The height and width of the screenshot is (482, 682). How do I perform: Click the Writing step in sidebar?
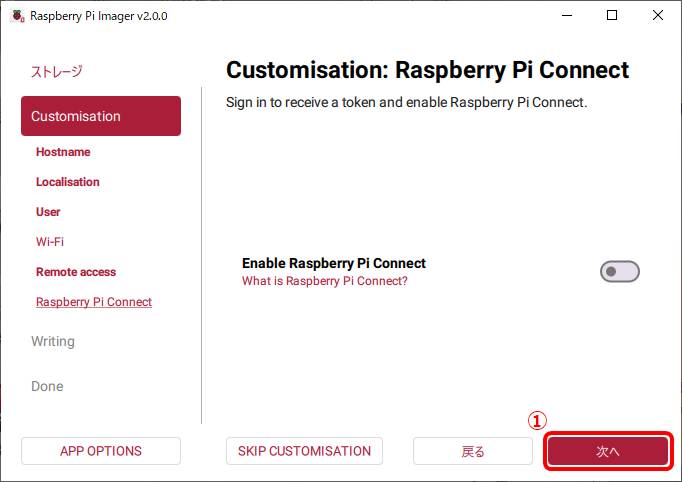(53, 342)
